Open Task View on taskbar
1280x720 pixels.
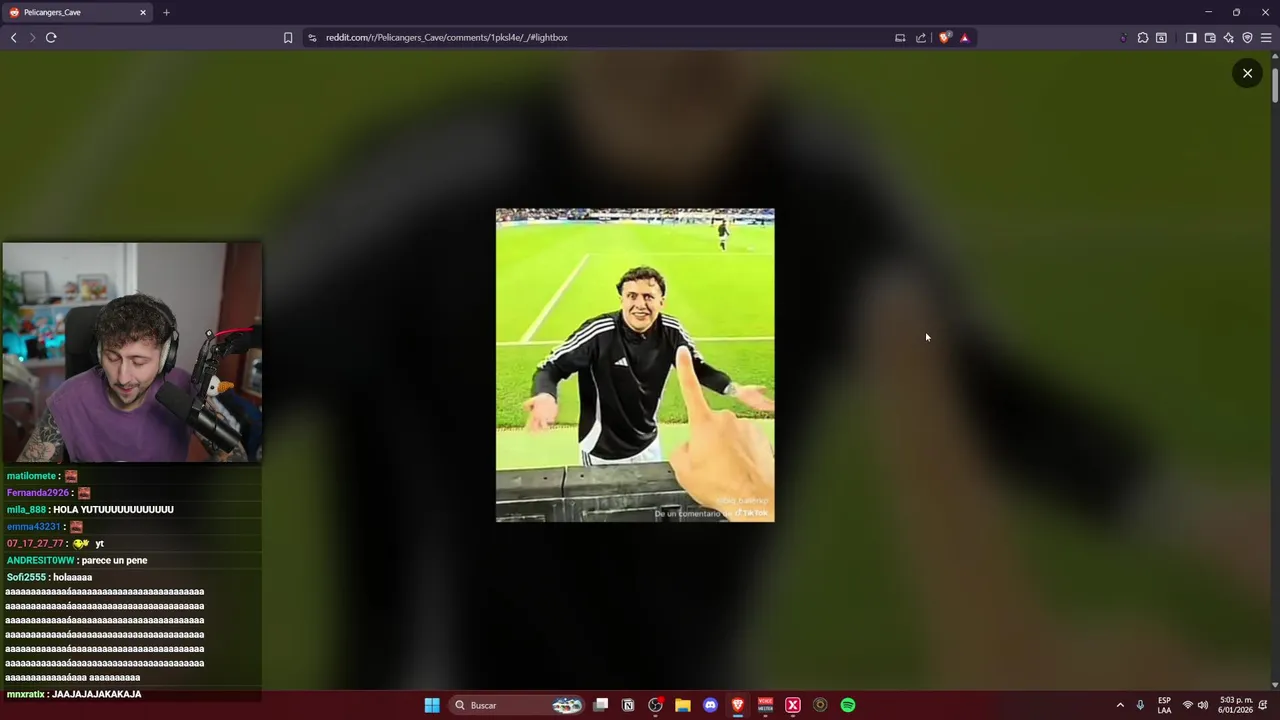coord(601,705)
